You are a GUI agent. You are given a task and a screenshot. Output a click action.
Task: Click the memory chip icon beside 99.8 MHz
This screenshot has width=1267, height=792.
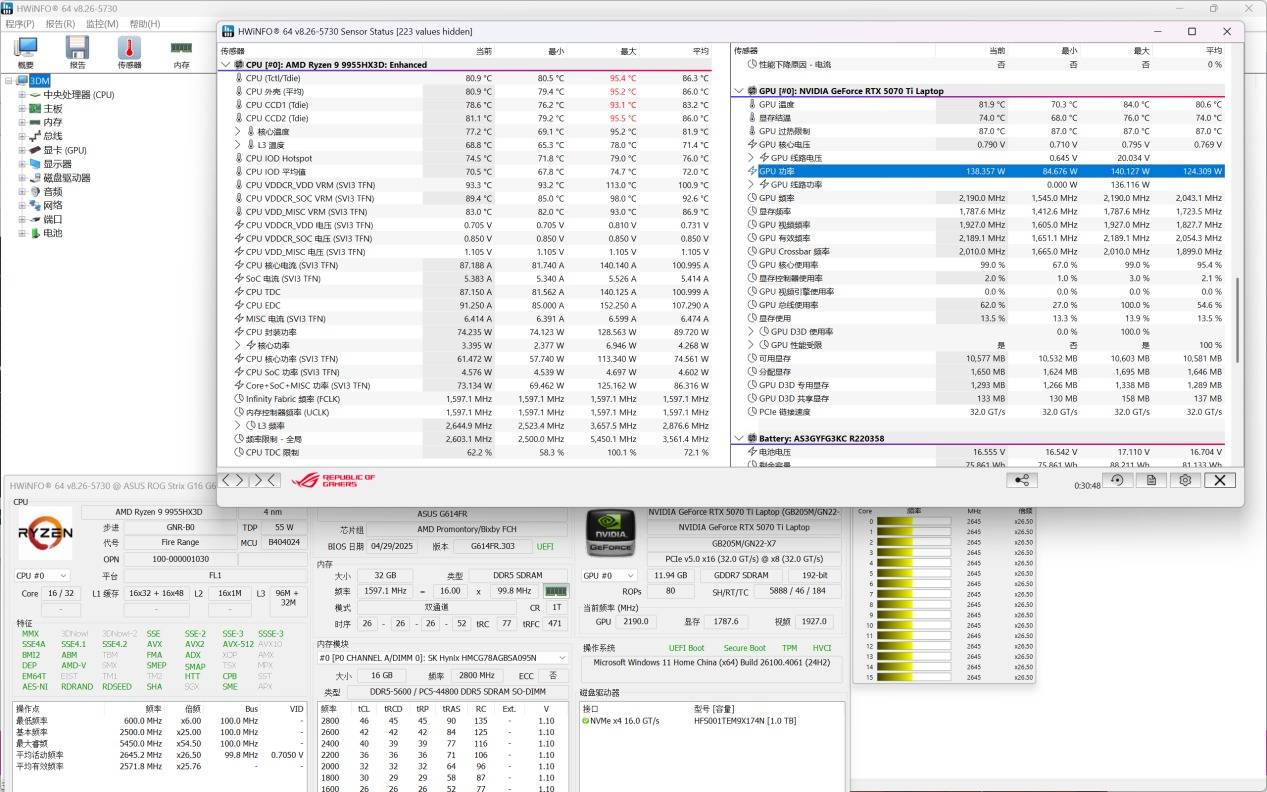pyautogui.click(x=556, y=591)
